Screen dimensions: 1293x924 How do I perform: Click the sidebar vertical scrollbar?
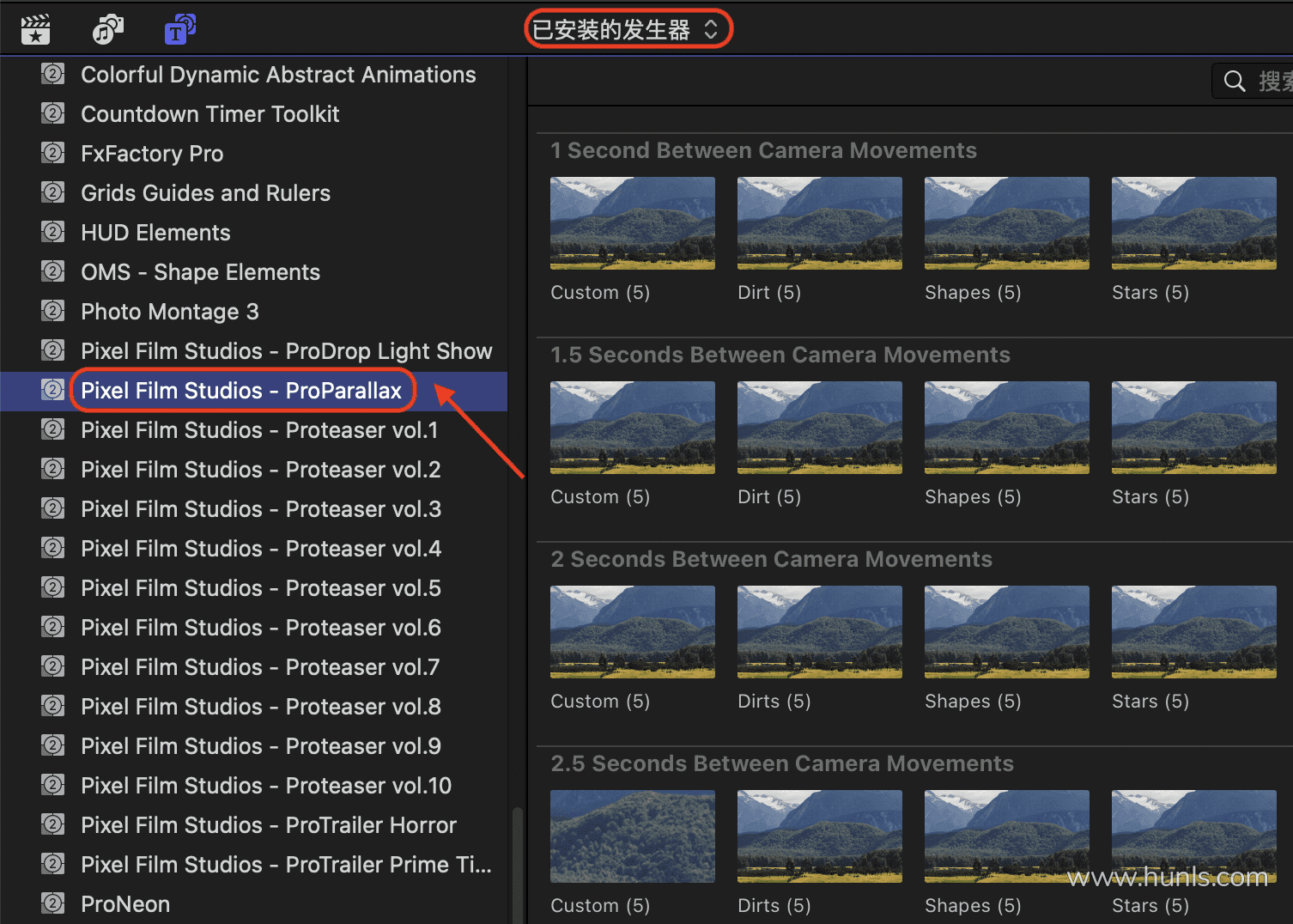[x=517, y=865]
